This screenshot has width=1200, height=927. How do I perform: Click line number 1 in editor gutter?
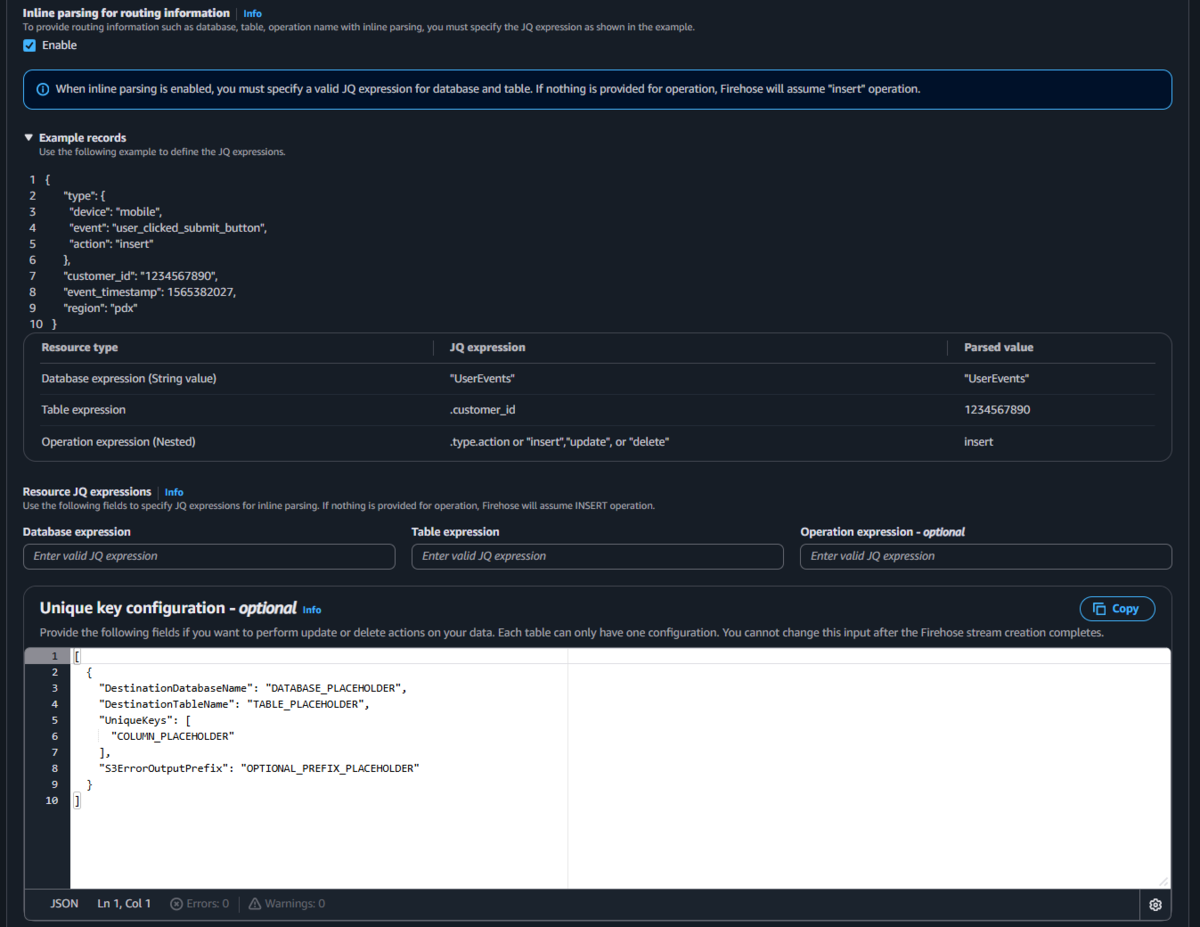coord(55,656)
